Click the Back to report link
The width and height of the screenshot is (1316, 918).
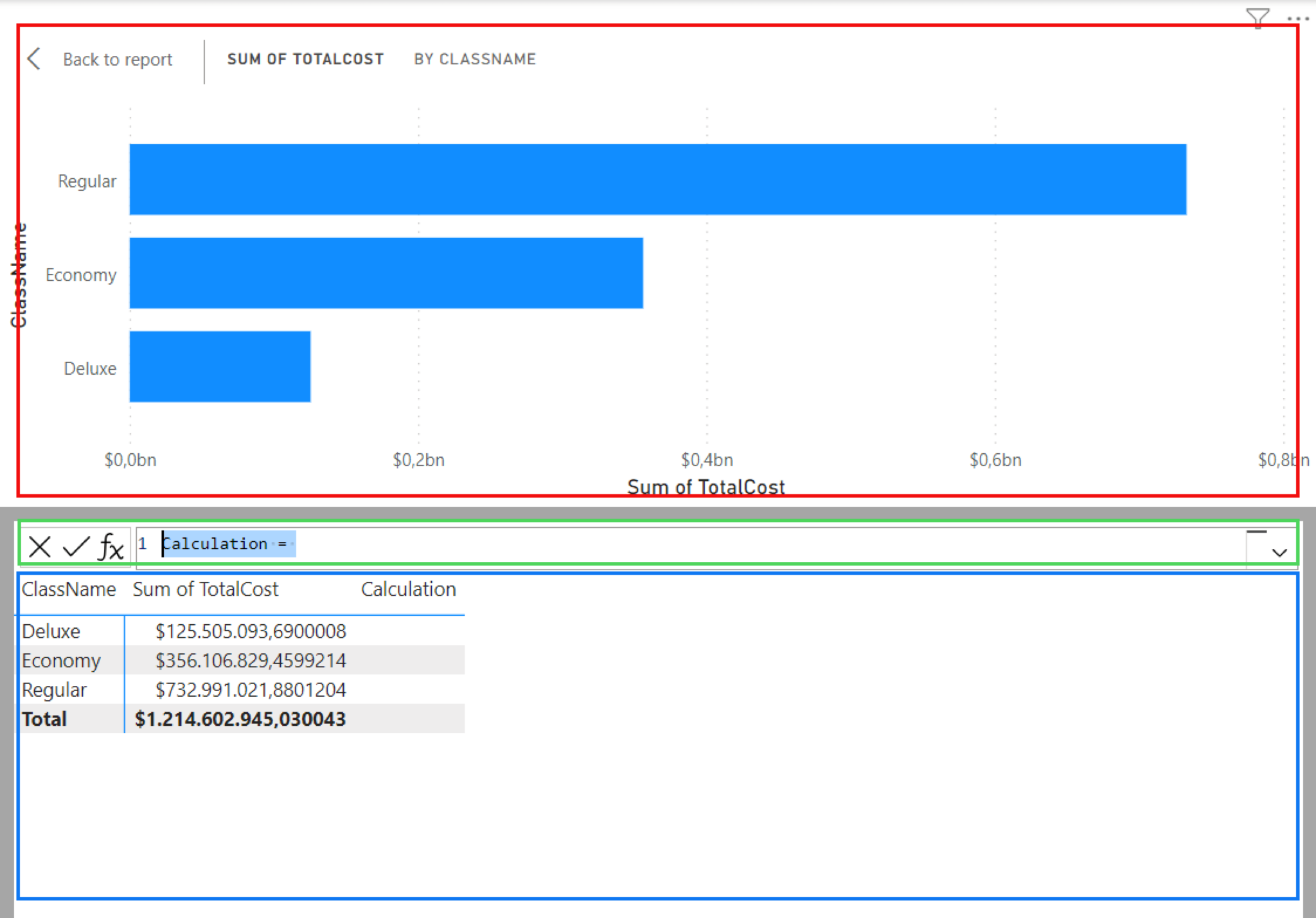(117, 59)
